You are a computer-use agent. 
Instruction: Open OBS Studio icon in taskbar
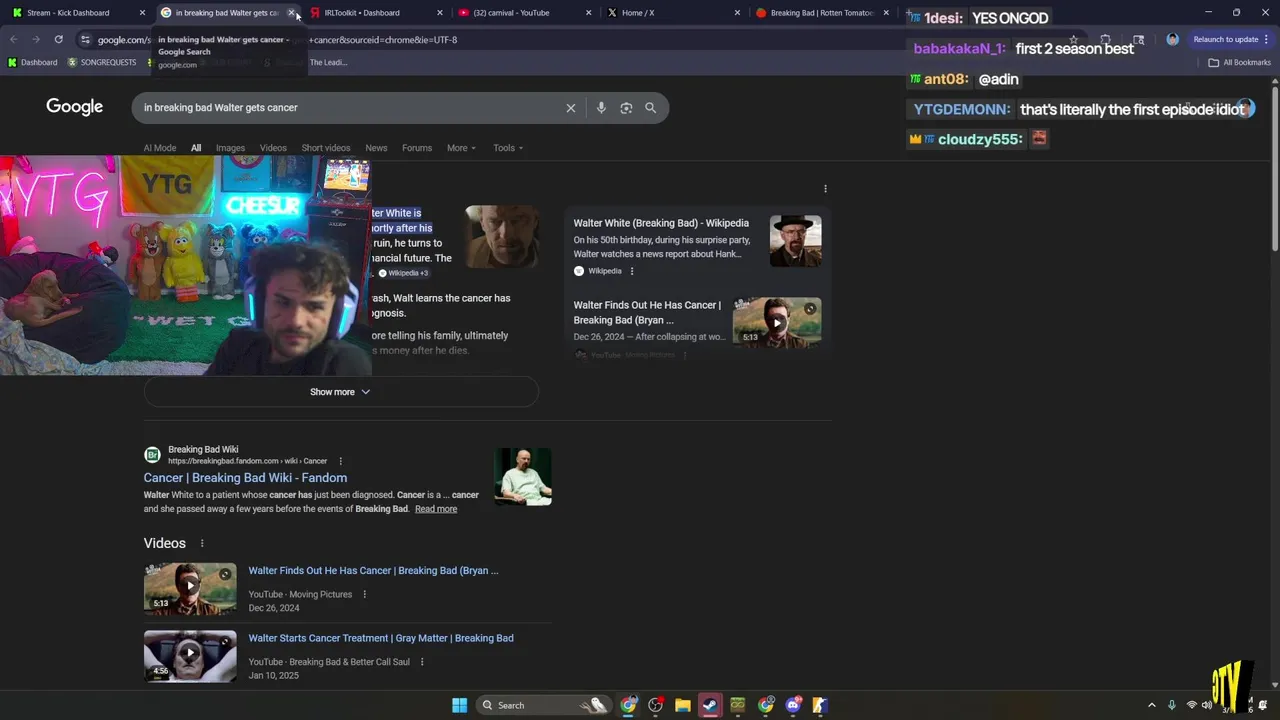pos(656,705)
